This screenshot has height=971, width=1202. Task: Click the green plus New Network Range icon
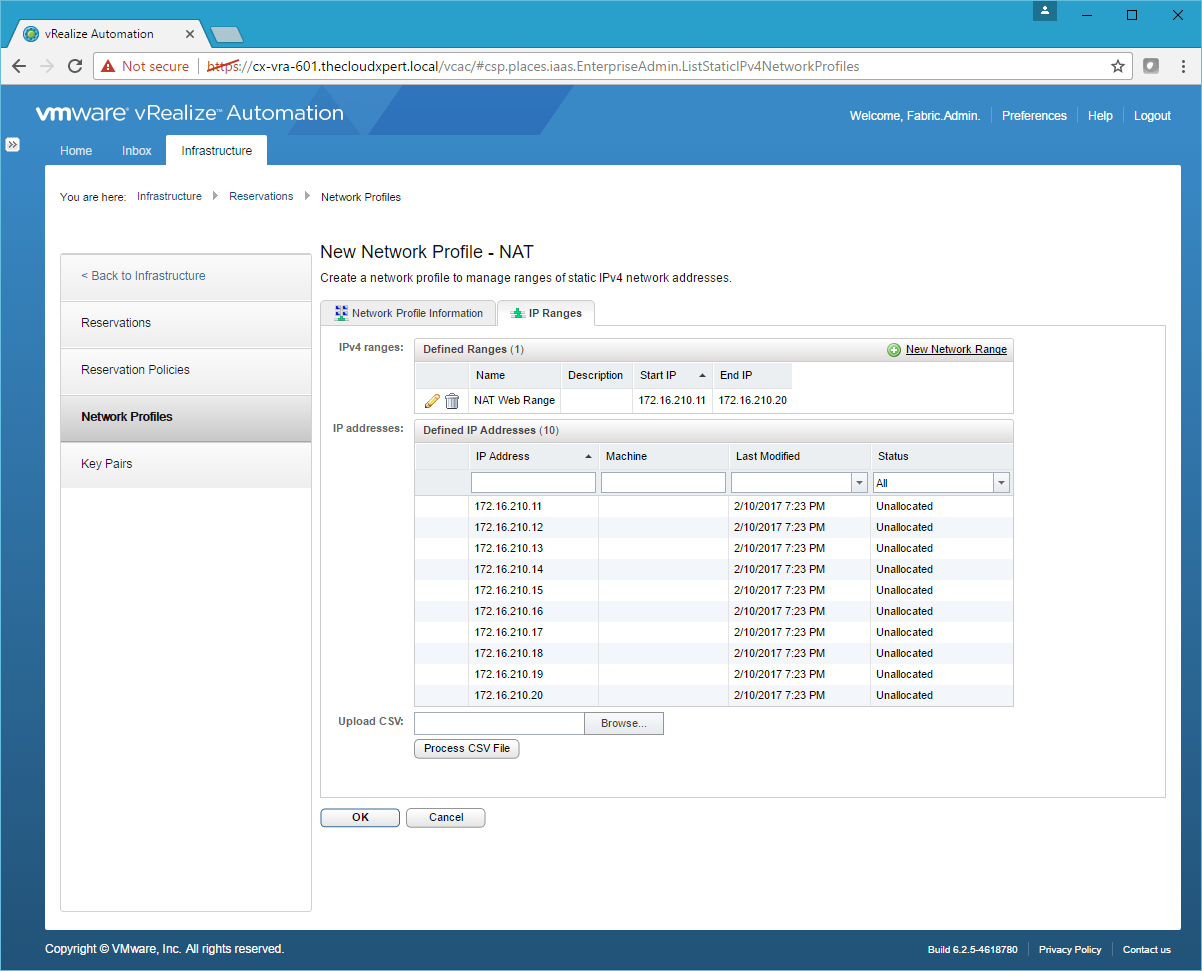click(x=893, y=350)
